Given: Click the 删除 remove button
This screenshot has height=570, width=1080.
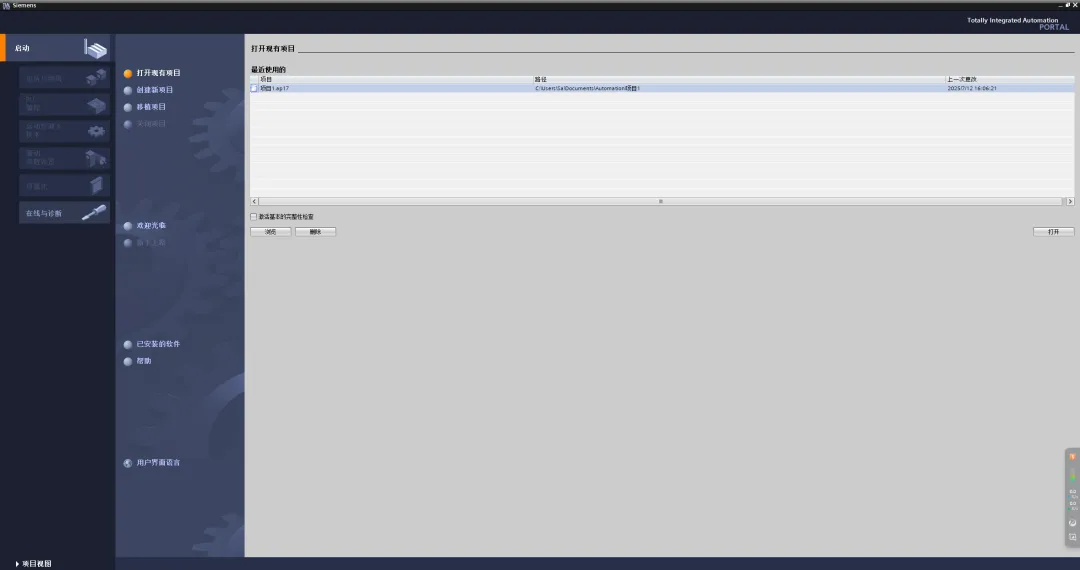Looking at the screenshot, I should pos(315,232).
